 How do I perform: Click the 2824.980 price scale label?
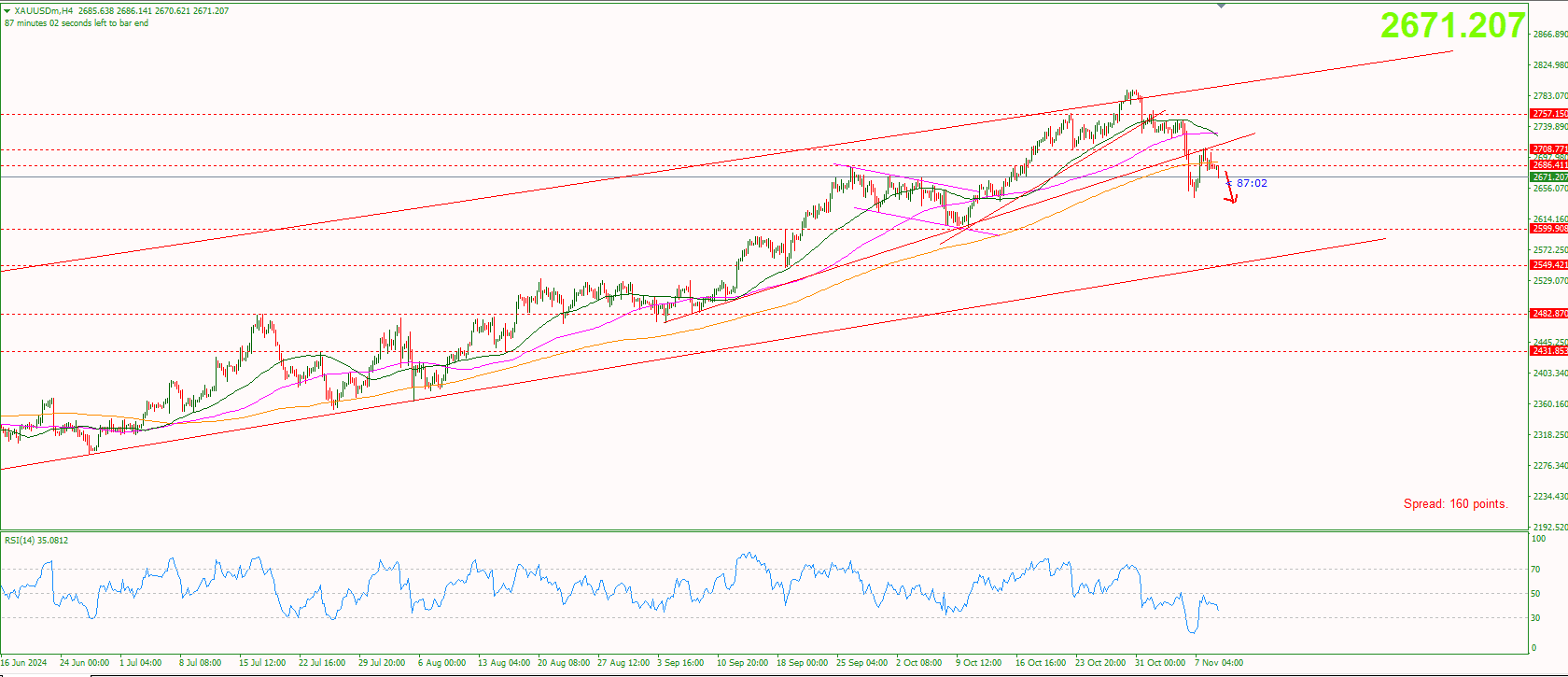1550,65
